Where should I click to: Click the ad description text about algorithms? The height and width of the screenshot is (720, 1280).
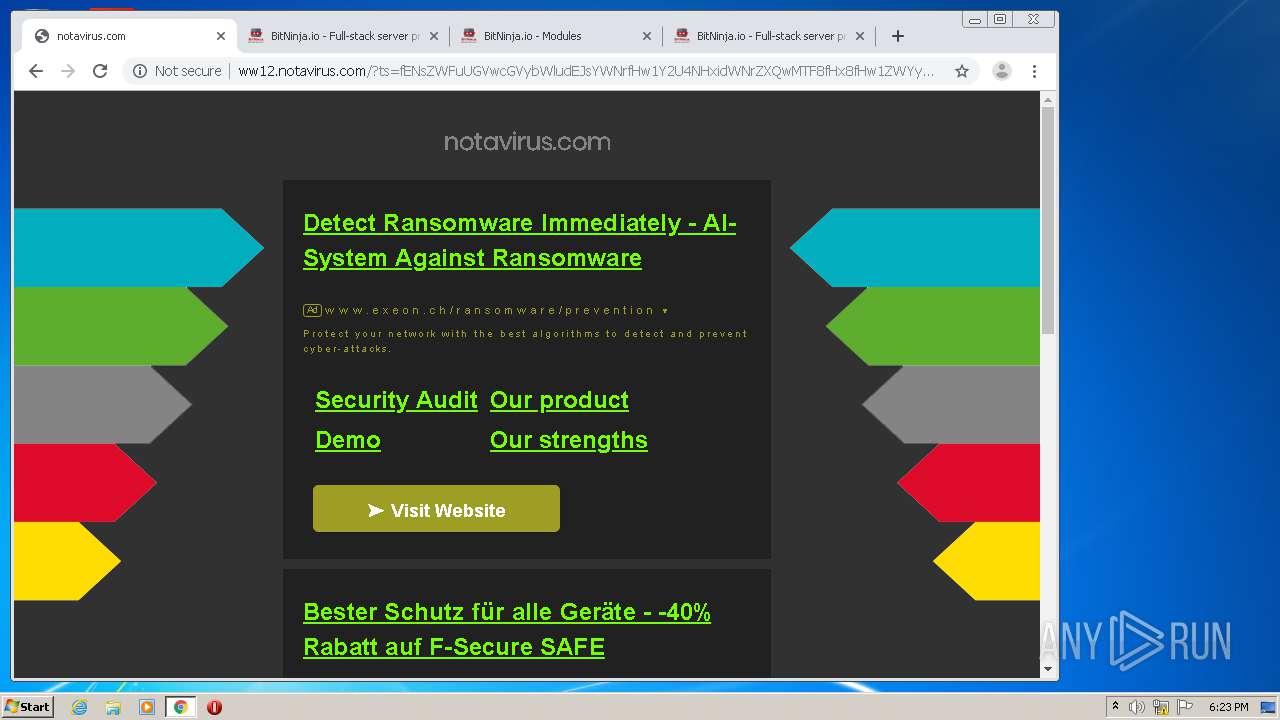tap(525, 341)
